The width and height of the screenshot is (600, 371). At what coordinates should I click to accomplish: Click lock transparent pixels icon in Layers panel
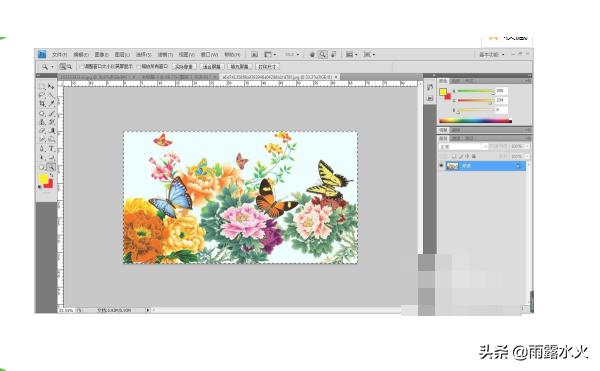point(454,156)
